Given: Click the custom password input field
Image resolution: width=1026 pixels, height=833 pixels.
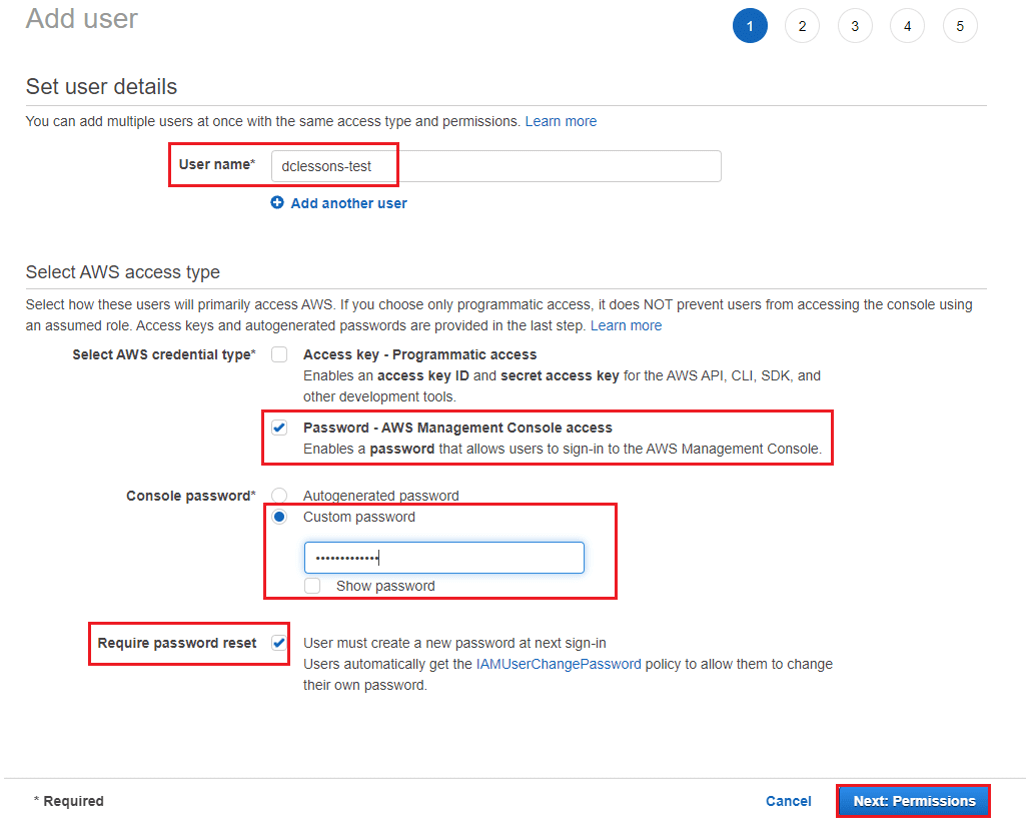Looking at the screenshot, I should coord(444,558).
